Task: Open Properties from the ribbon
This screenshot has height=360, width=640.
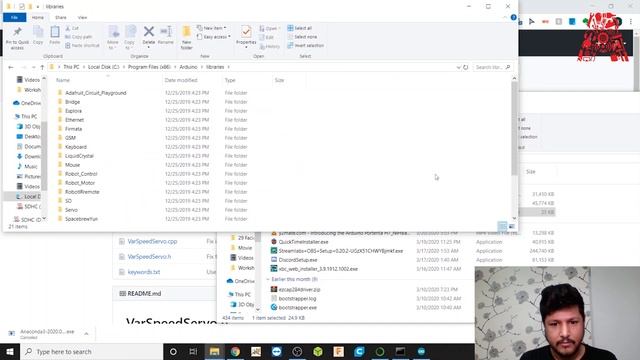Action: (x=246, y=37)
